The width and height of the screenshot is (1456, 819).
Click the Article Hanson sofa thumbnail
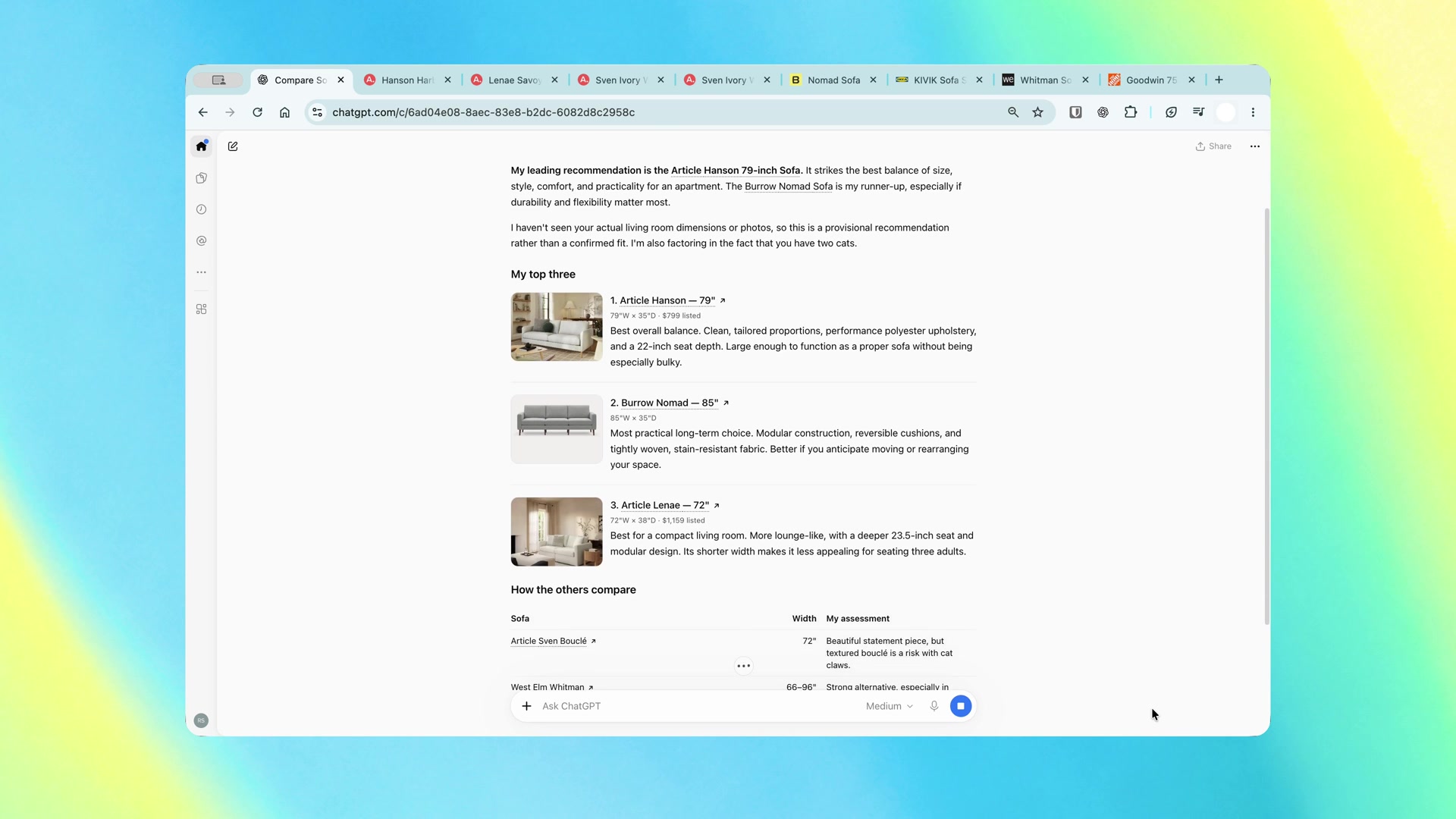click(x=557, y=327)
